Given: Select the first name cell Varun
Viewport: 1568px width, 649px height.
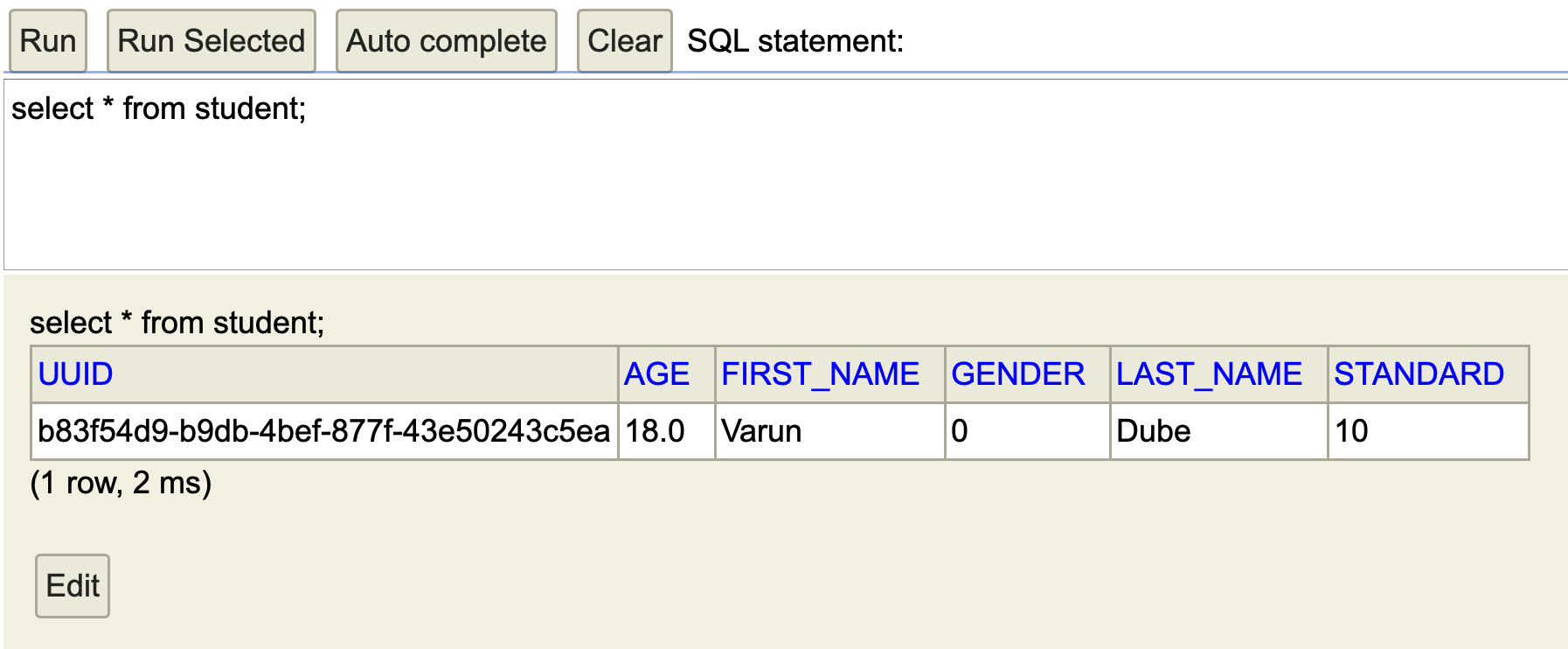Looking at the screenshot, I should point(829,431).
